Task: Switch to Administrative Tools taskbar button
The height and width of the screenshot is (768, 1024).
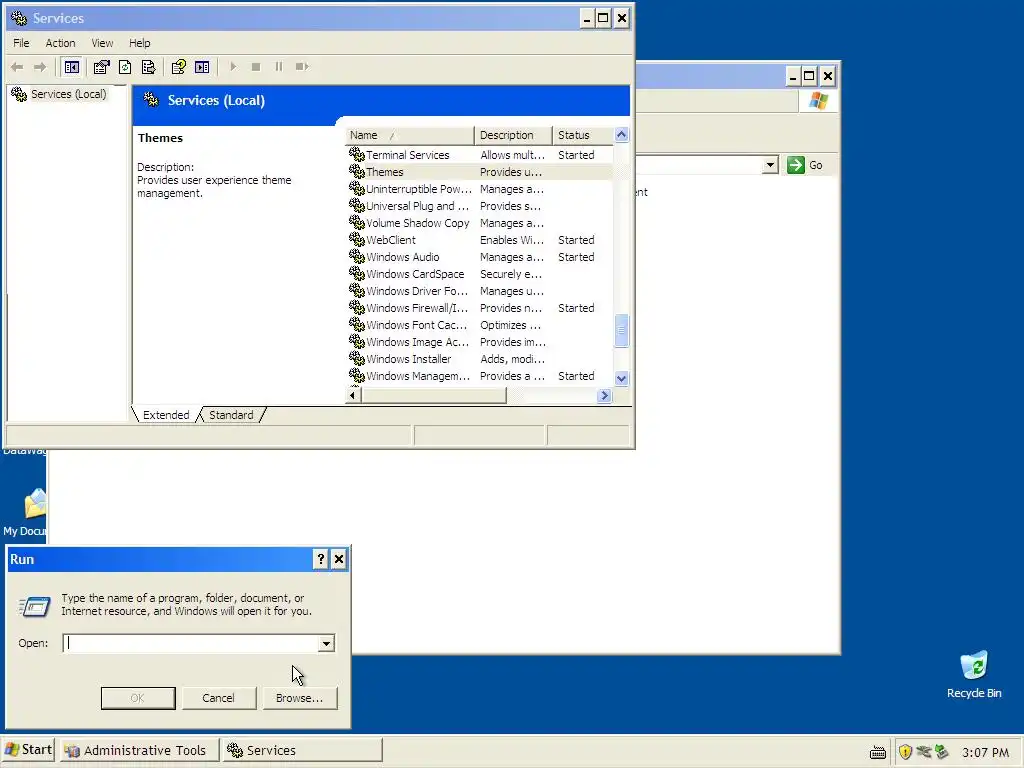Action: [x=139, y=750]
